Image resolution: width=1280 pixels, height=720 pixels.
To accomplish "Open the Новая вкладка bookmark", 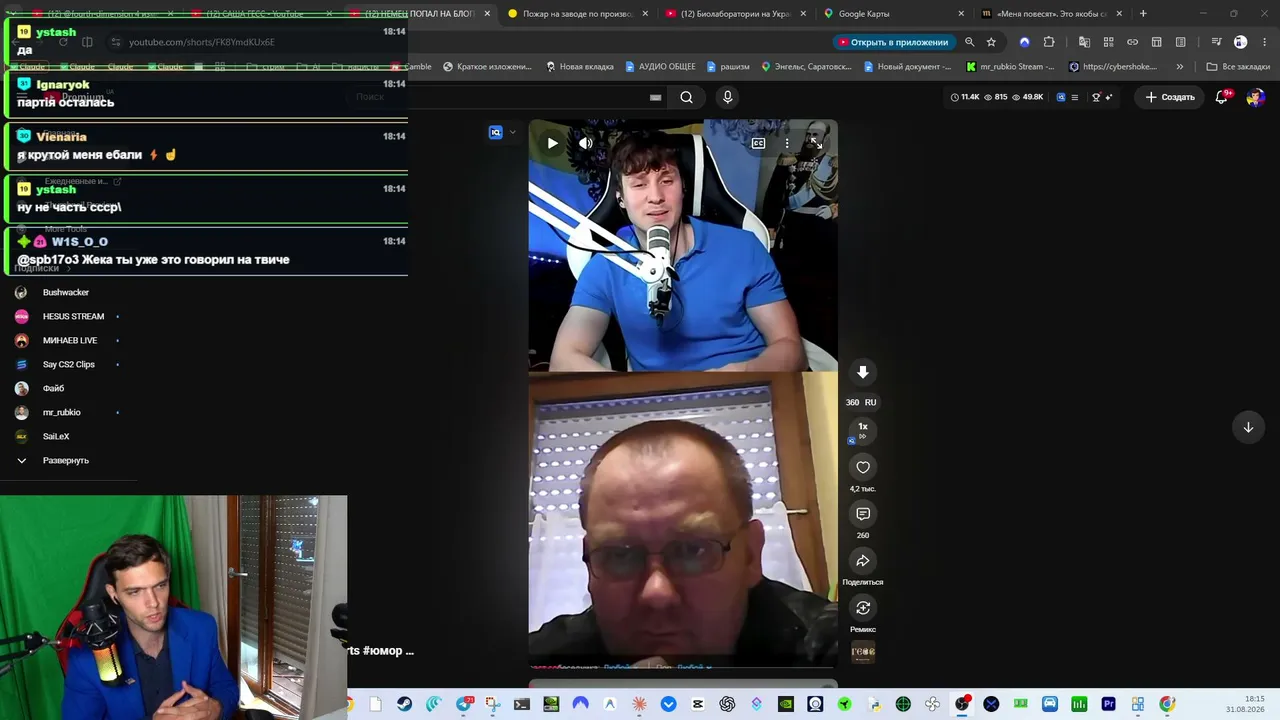I will 580,67.
